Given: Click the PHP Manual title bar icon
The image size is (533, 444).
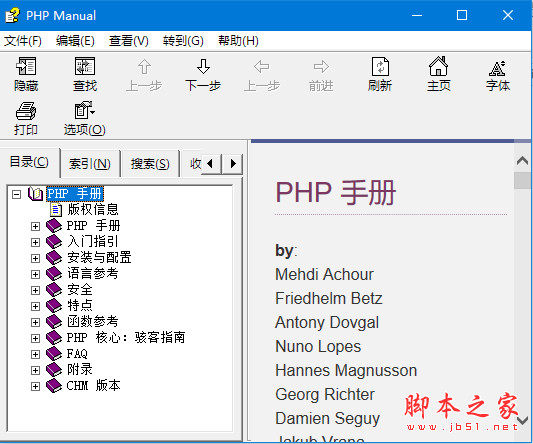Looking at the screenshot, I should point(12,15).
